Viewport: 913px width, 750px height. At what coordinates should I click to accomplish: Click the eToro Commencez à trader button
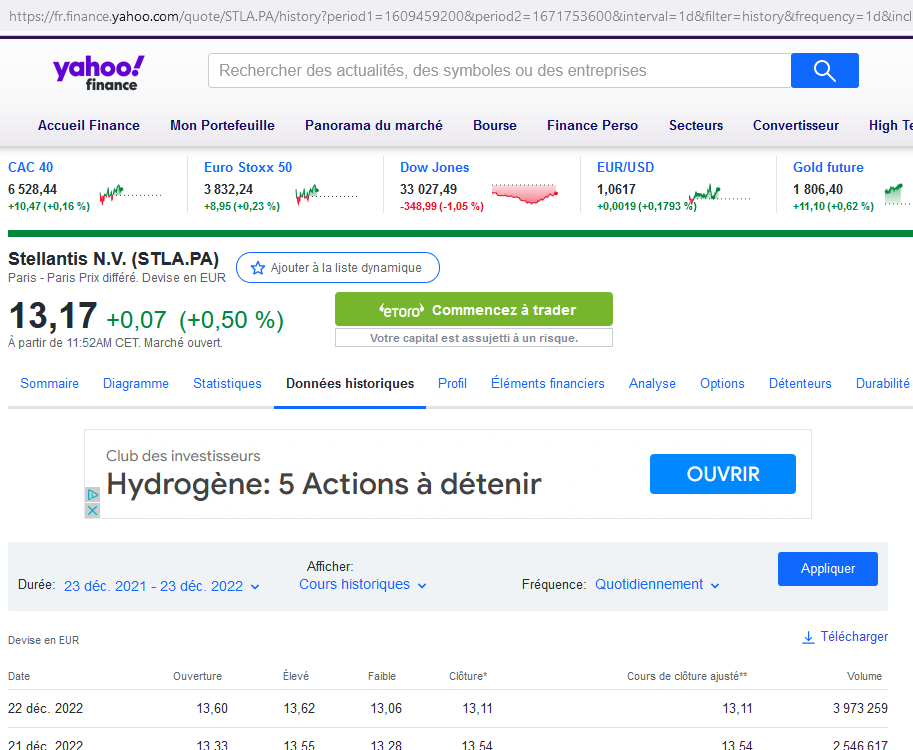(x=474, y=309)
